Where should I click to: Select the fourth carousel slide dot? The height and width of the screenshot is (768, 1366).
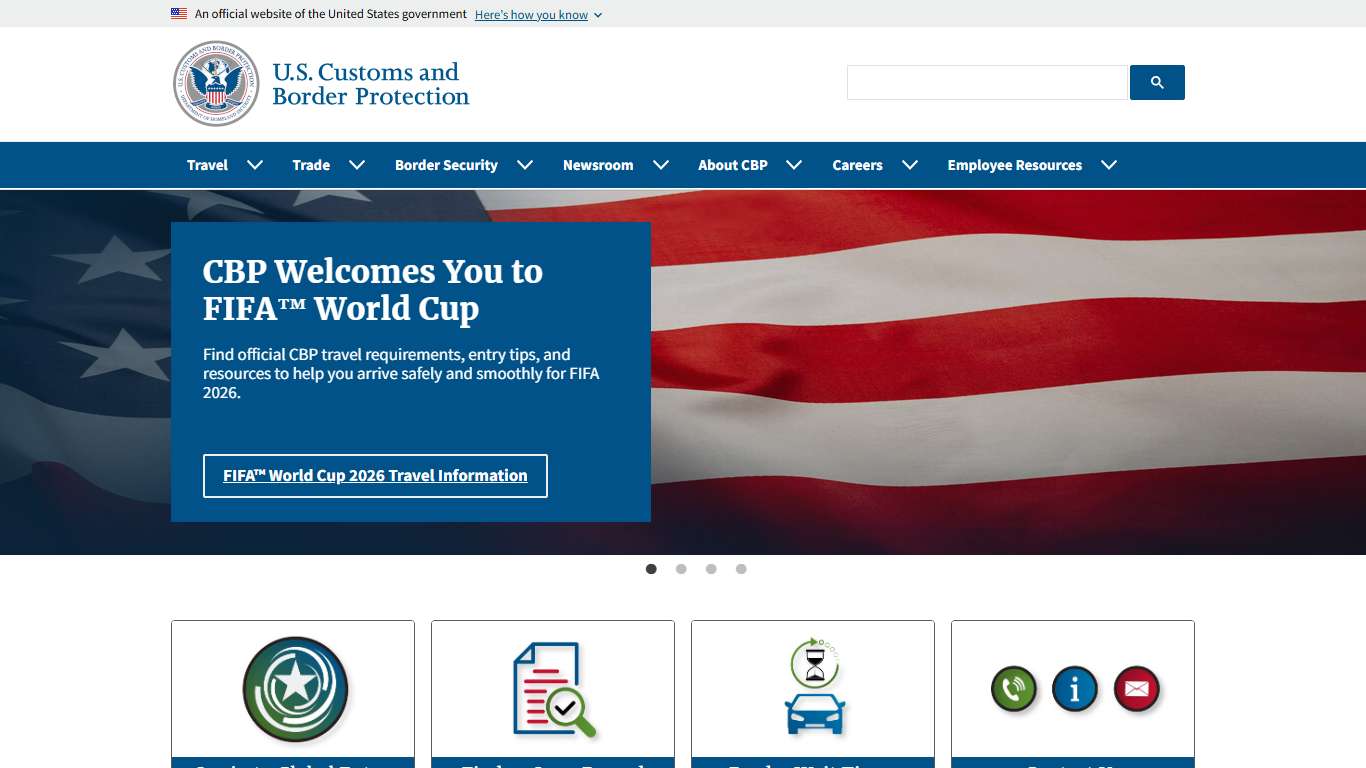741,569
